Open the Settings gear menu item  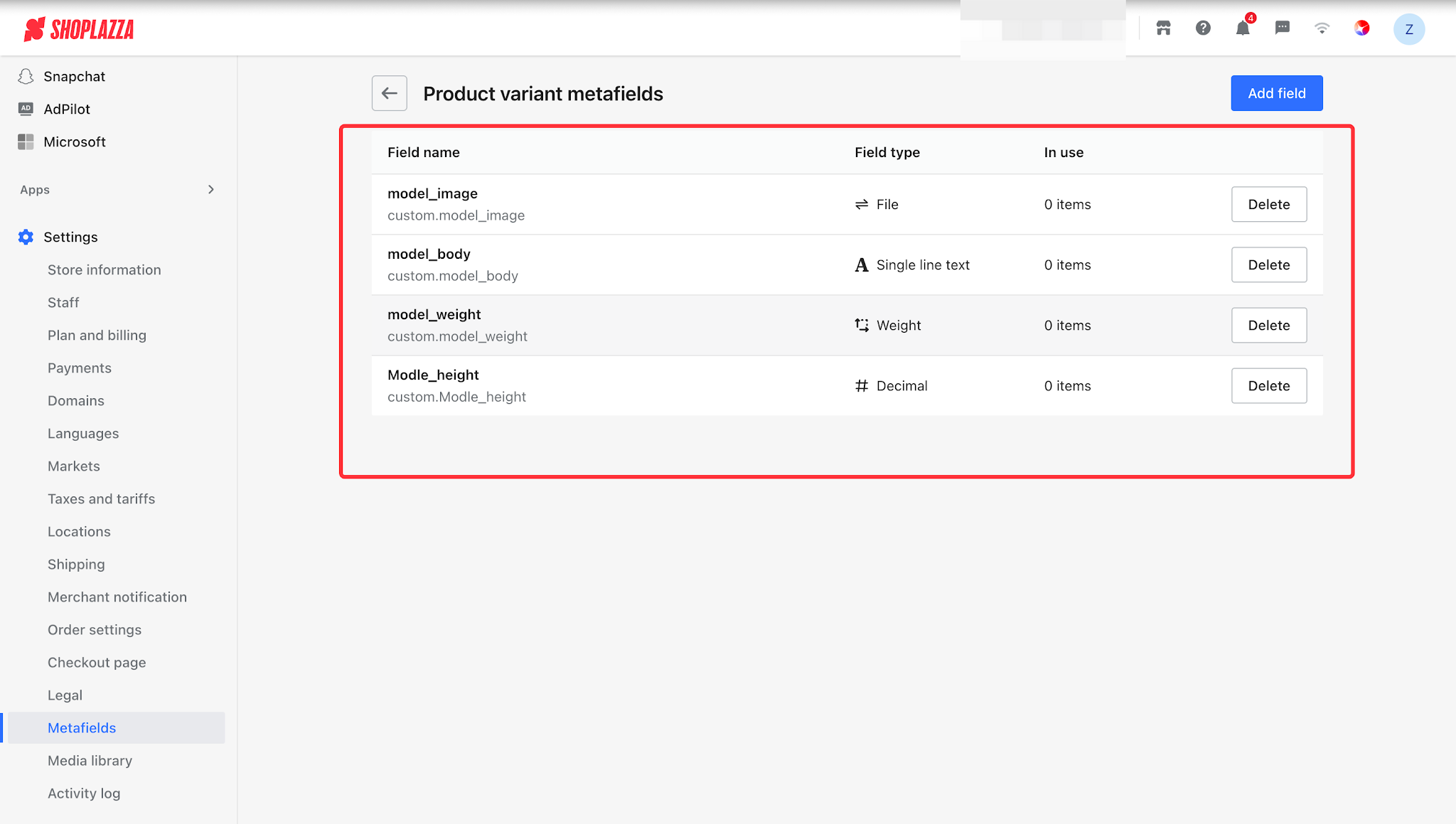click(x=70, y=237)
